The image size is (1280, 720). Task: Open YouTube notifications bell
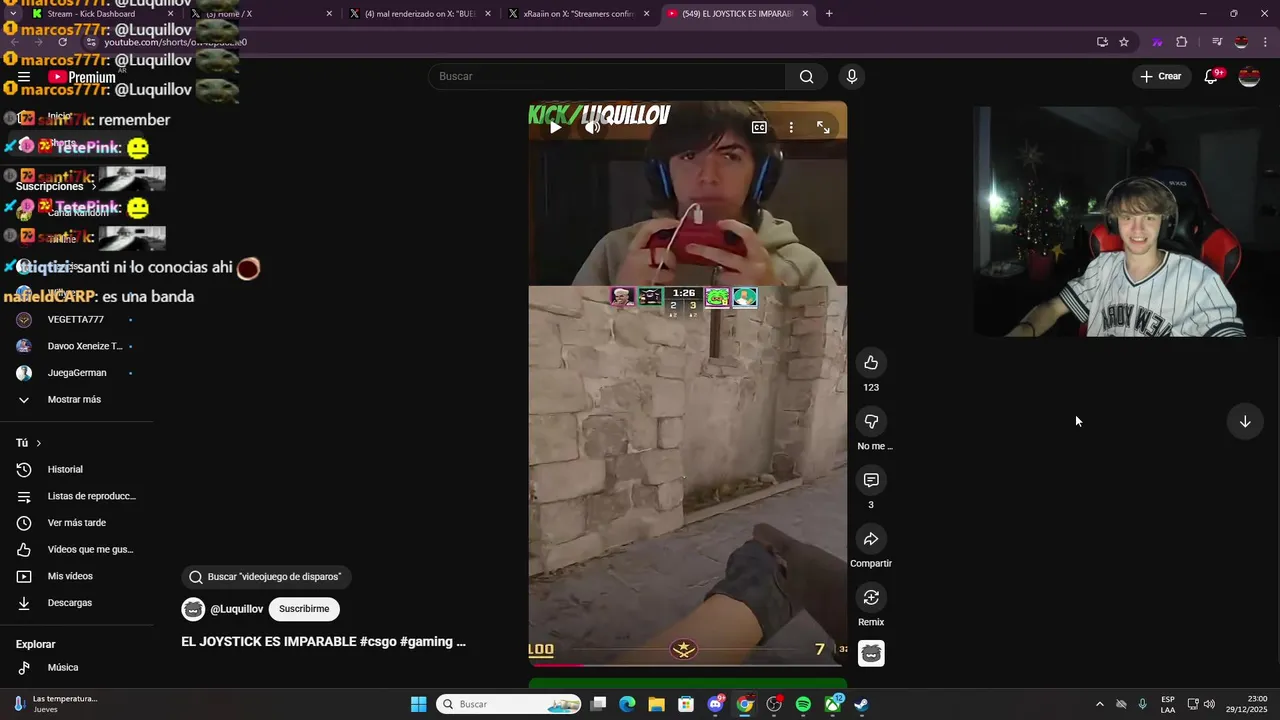1212,76
